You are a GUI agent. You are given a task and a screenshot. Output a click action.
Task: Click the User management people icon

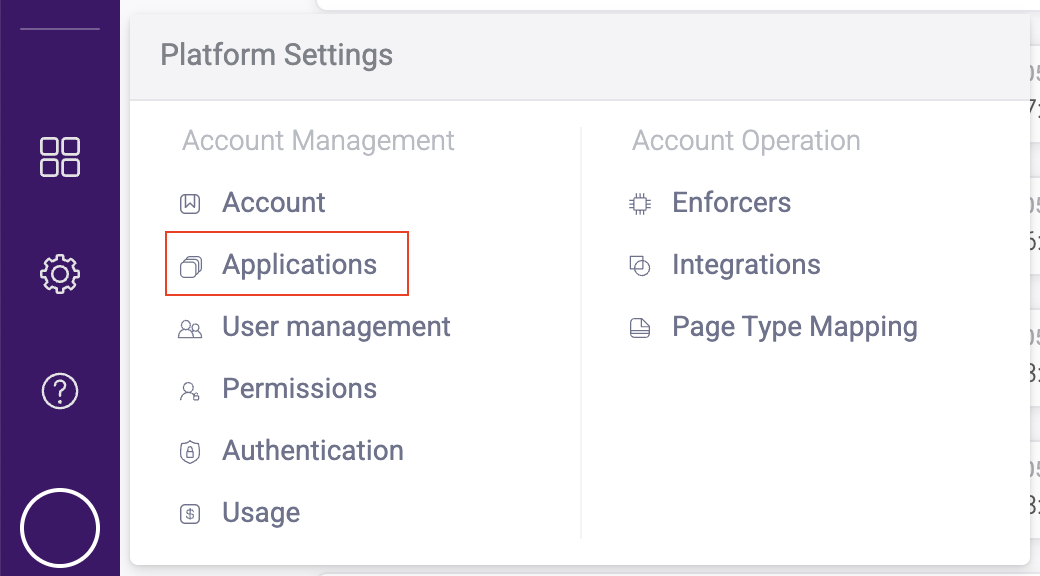point(190,328)
